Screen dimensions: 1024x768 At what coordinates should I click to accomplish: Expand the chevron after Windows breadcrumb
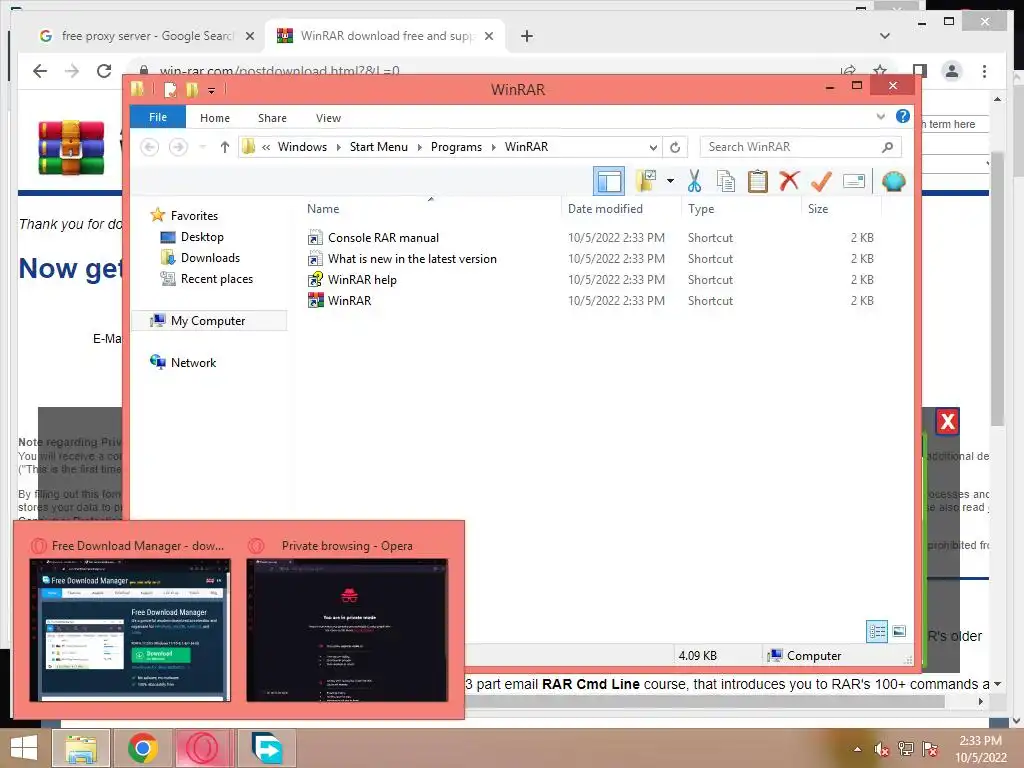338,148
